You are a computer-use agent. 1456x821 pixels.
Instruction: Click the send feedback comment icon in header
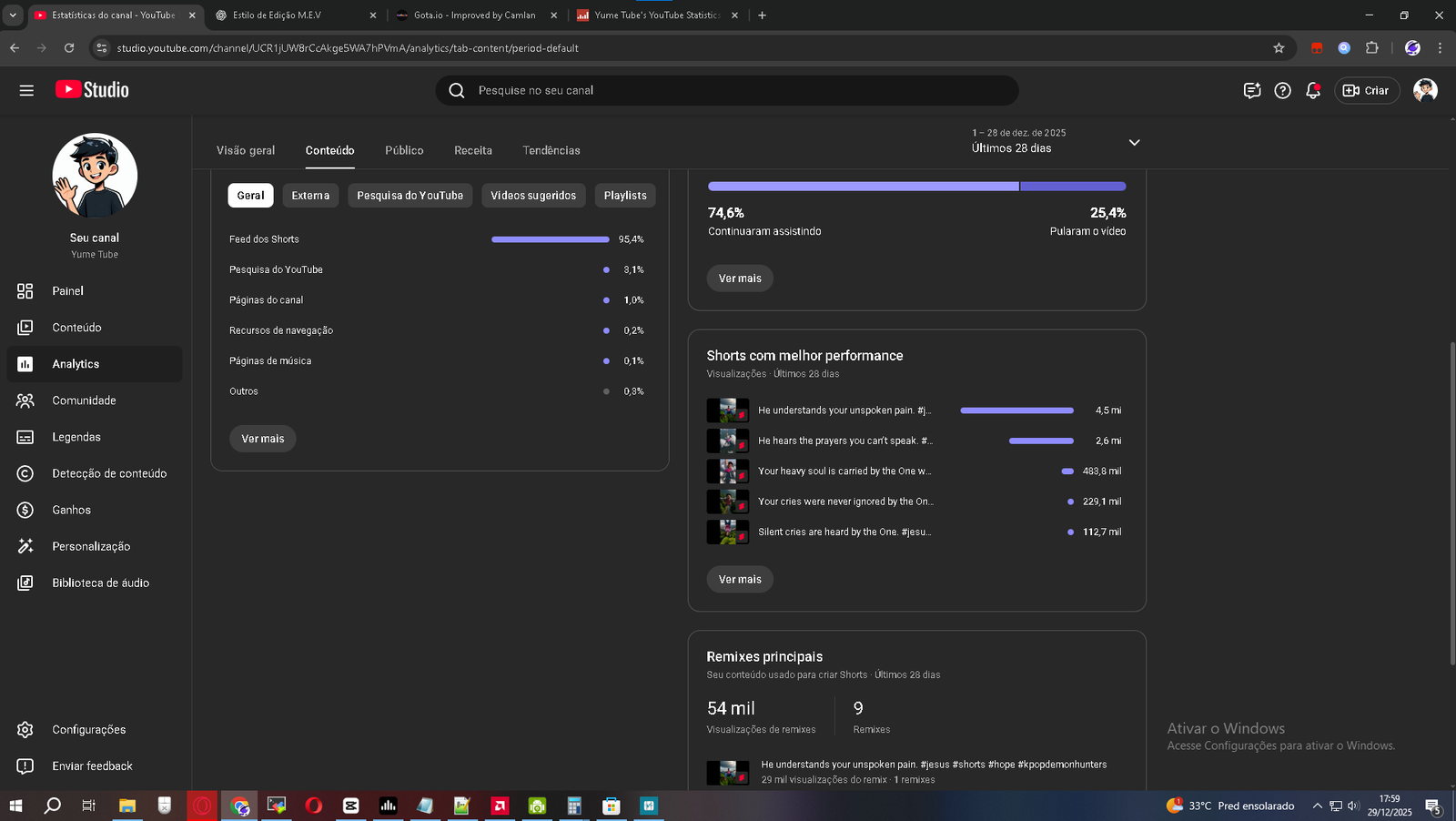[1252, 90]
